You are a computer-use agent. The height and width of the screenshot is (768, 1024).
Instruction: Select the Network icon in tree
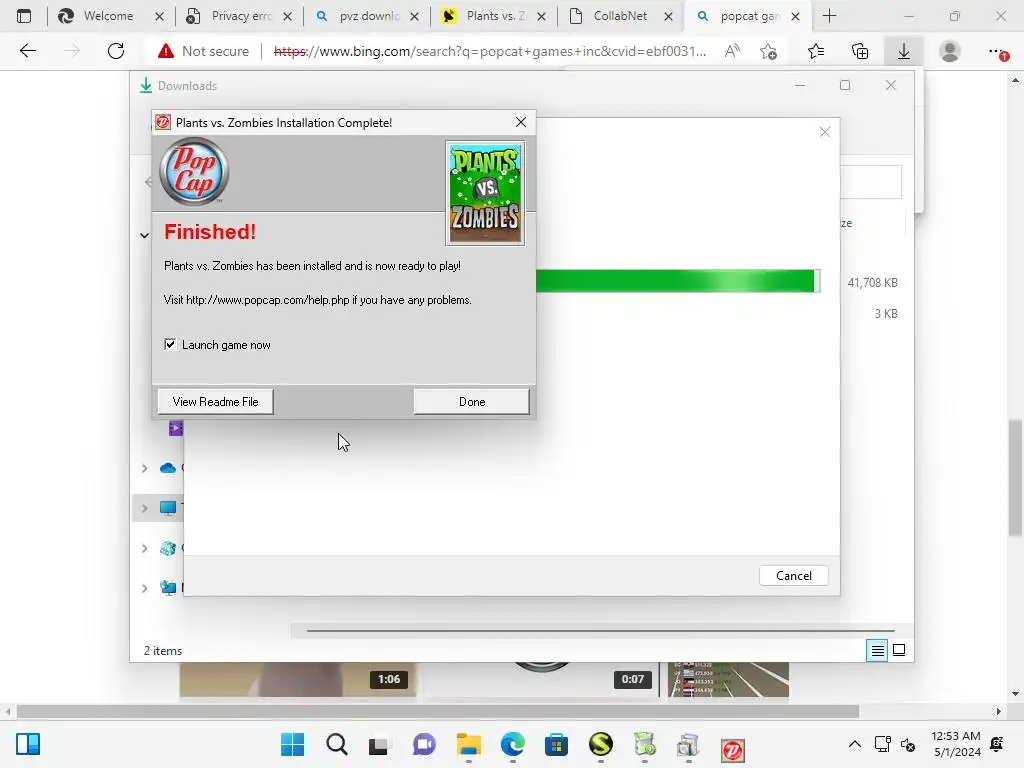pos(168,588)
